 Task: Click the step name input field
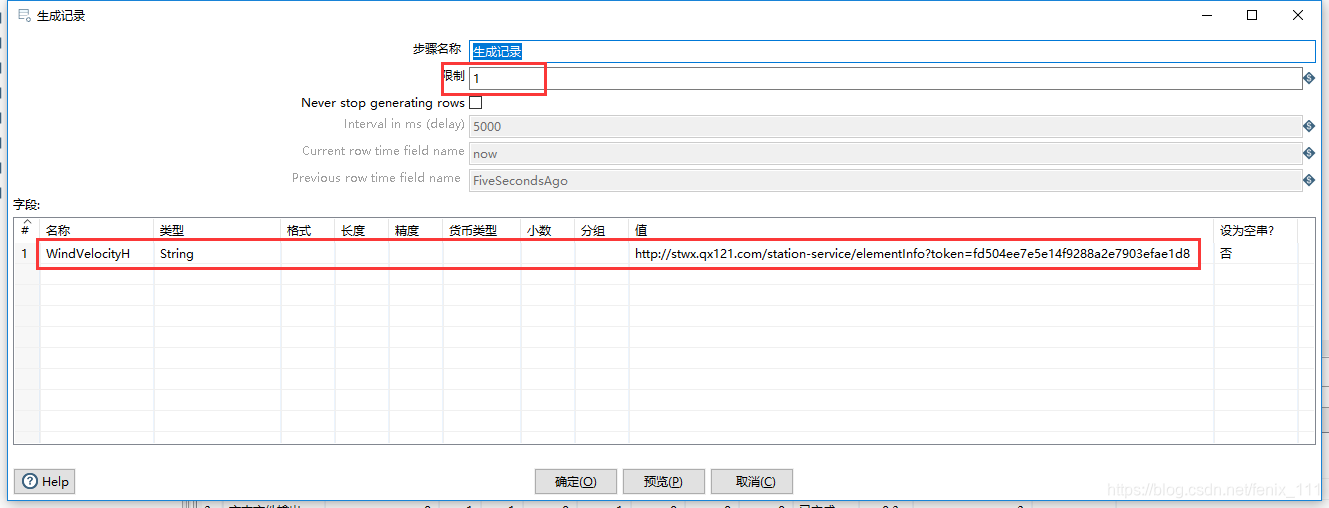[x=892, y=51]
